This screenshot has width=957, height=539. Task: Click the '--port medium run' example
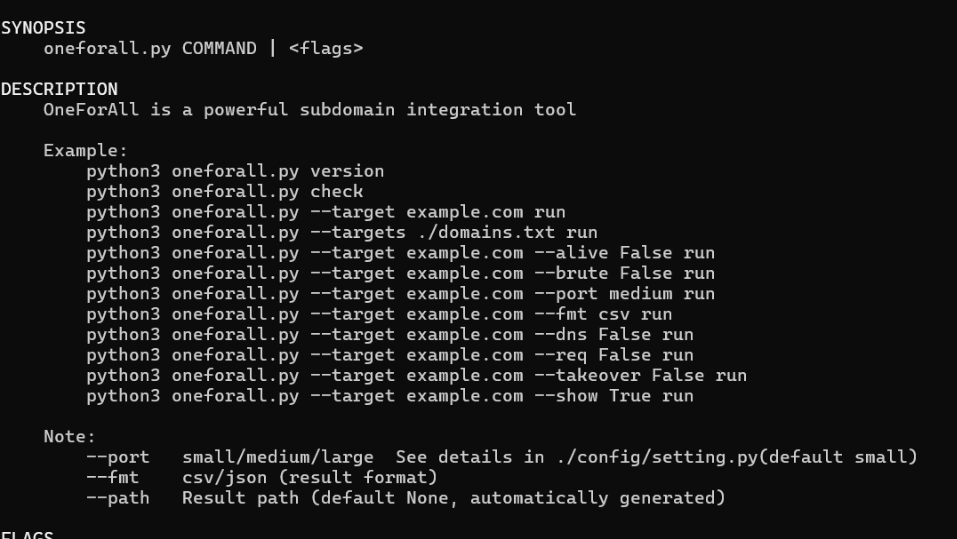point(400,294)
